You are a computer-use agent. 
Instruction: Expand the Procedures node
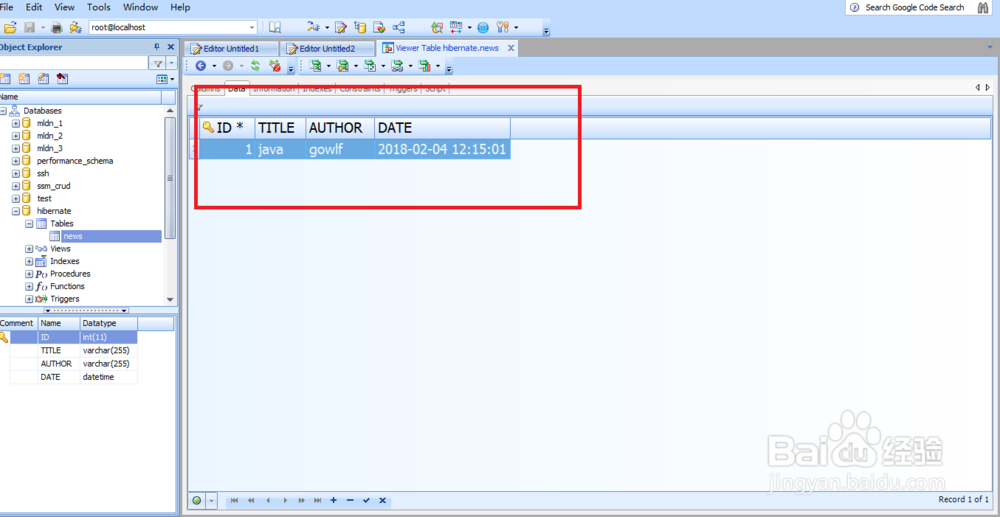[x=29, y=273]
